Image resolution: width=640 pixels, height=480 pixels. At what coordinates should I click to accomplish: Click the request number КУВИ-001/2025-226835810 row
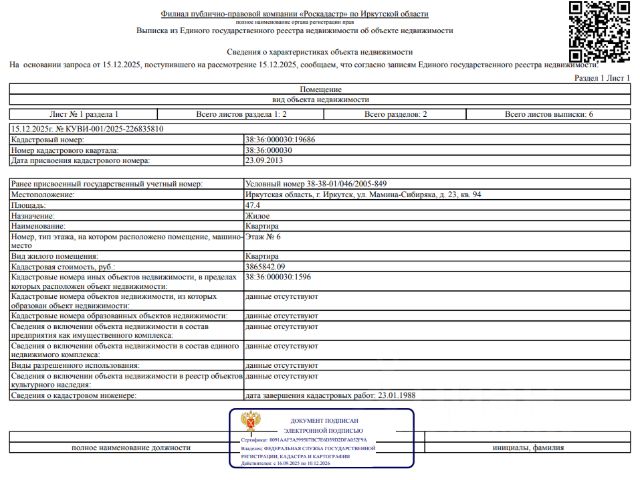(x=320, y=129)
